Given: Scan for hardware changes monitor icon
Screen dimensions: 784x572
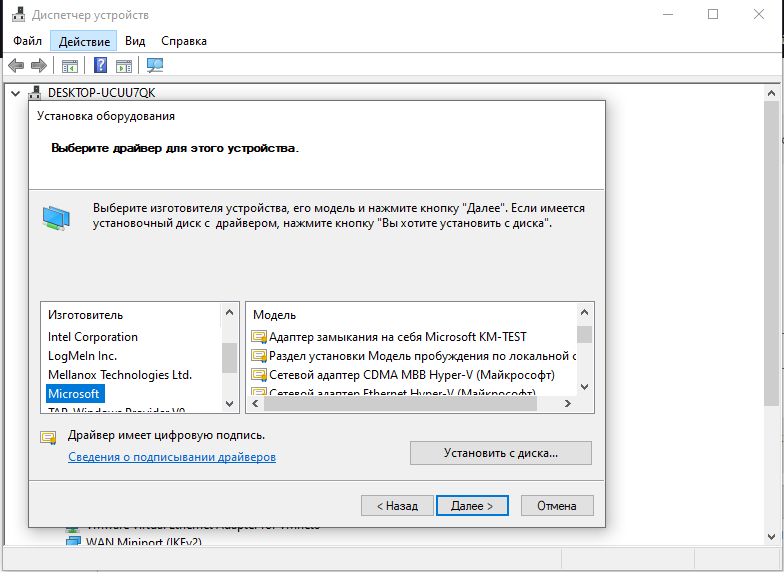Looking at the screenshot, I should tap(155, 65).
